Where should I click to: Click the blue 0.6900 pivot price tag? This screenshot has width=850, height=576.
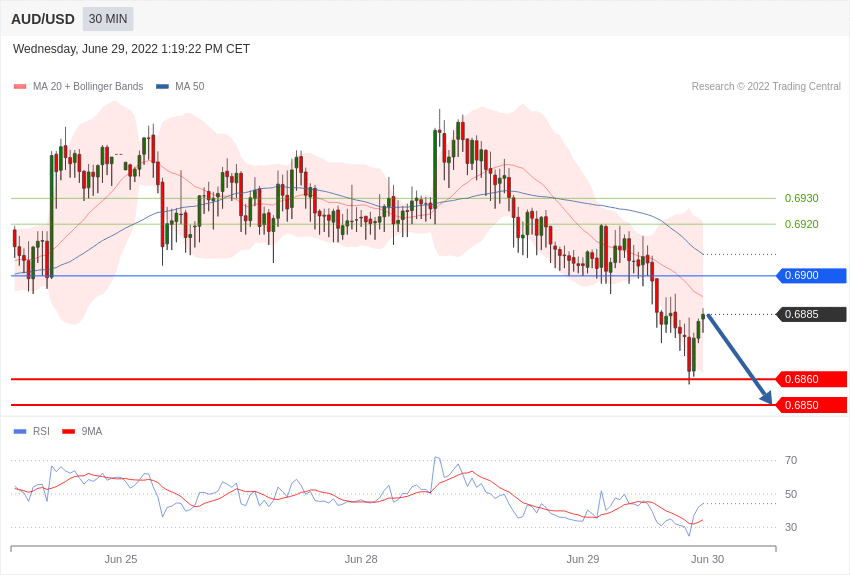click(x=812, y=275)
